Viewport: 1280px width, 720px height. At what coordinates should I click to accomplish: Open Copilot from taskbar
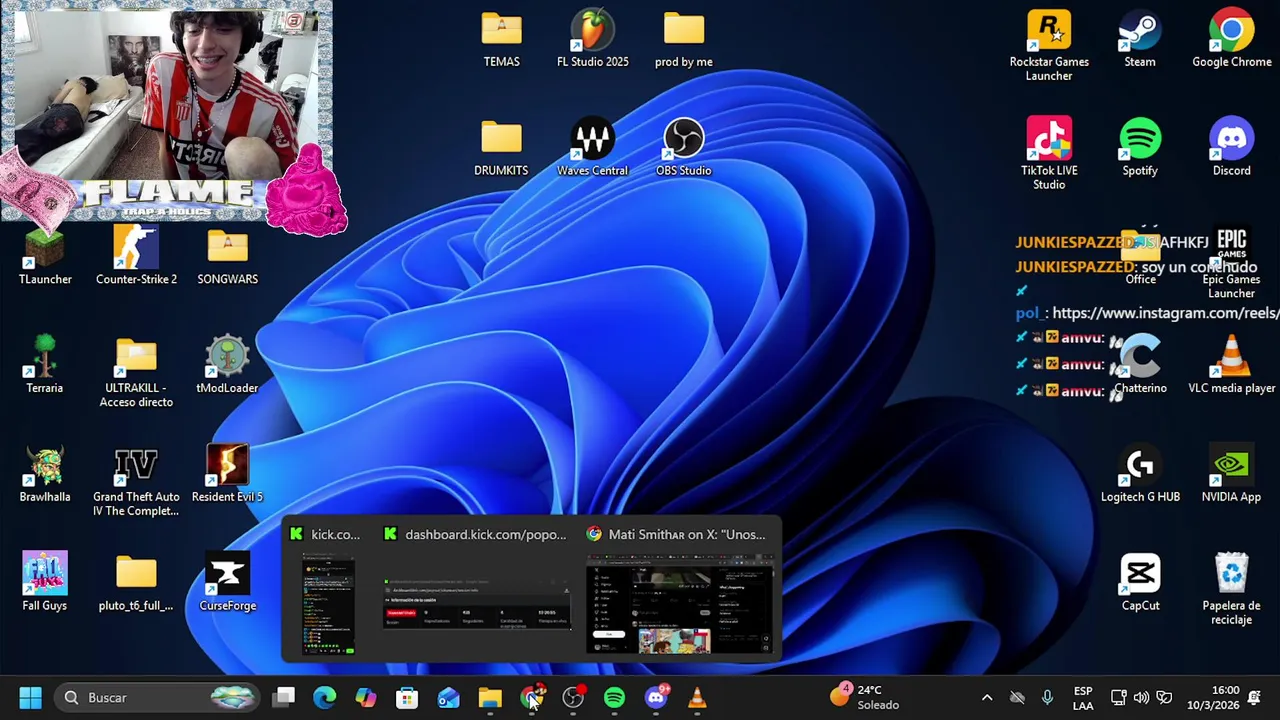coord(366,697)
